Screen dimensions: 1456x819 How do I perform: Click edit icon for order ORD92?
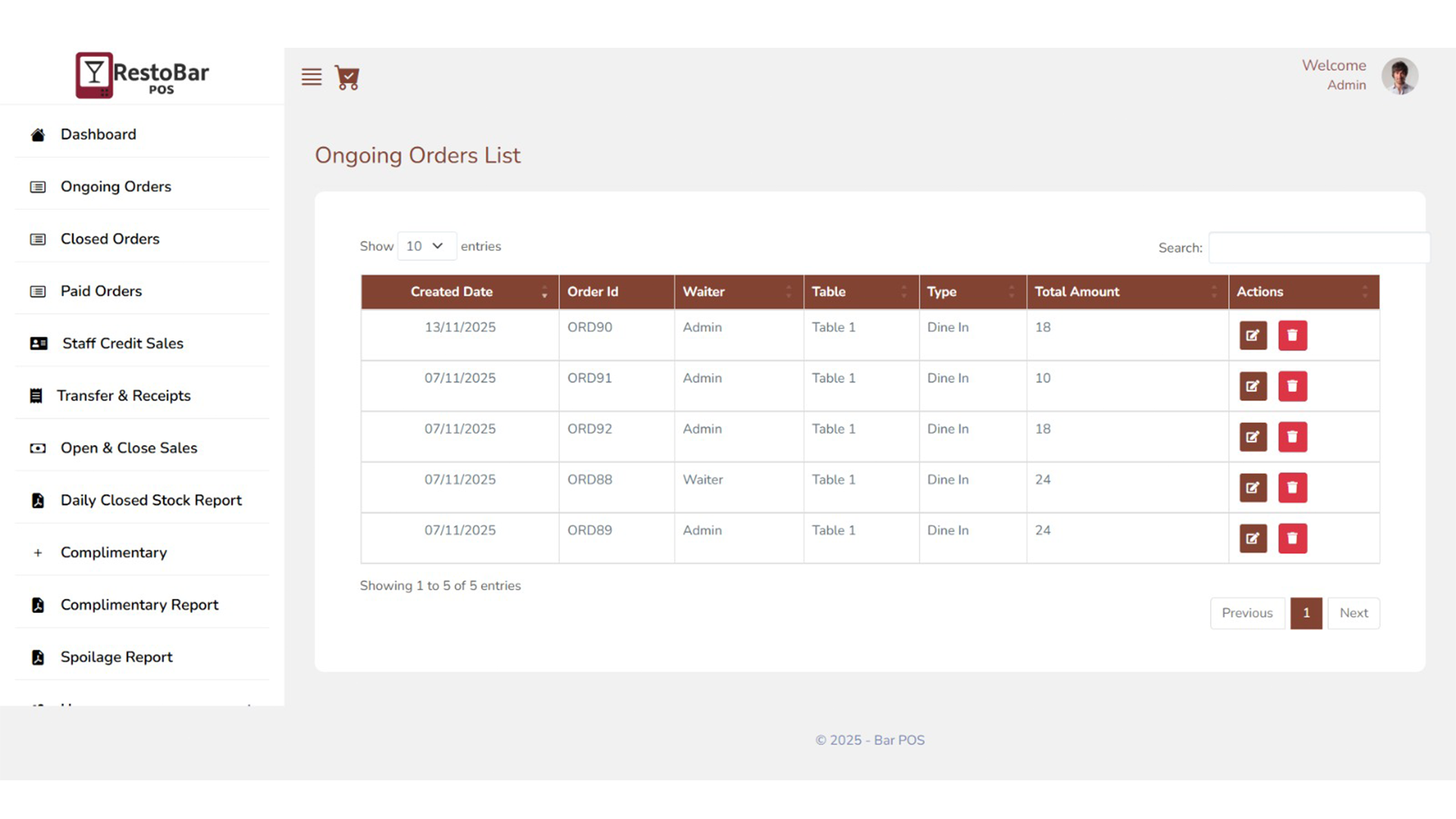1253,437
